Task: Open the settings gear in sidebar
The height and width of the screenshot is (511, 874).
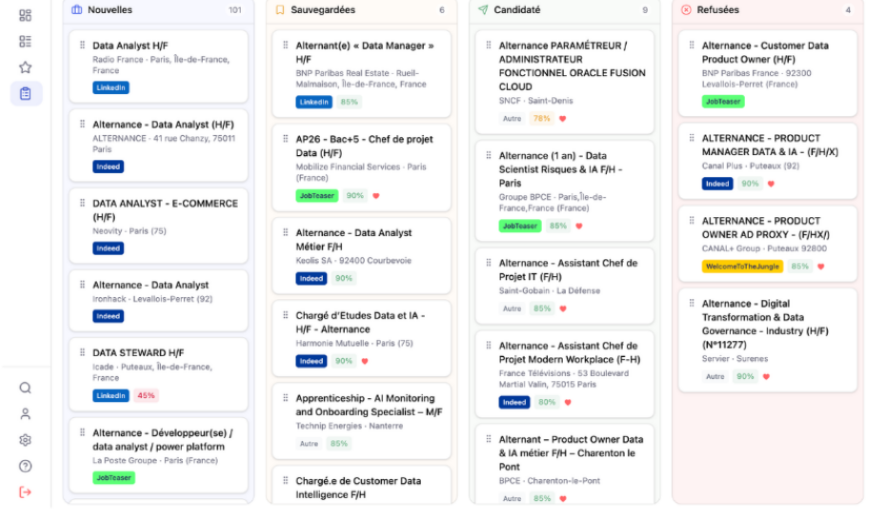Action: tap(25, 440)
